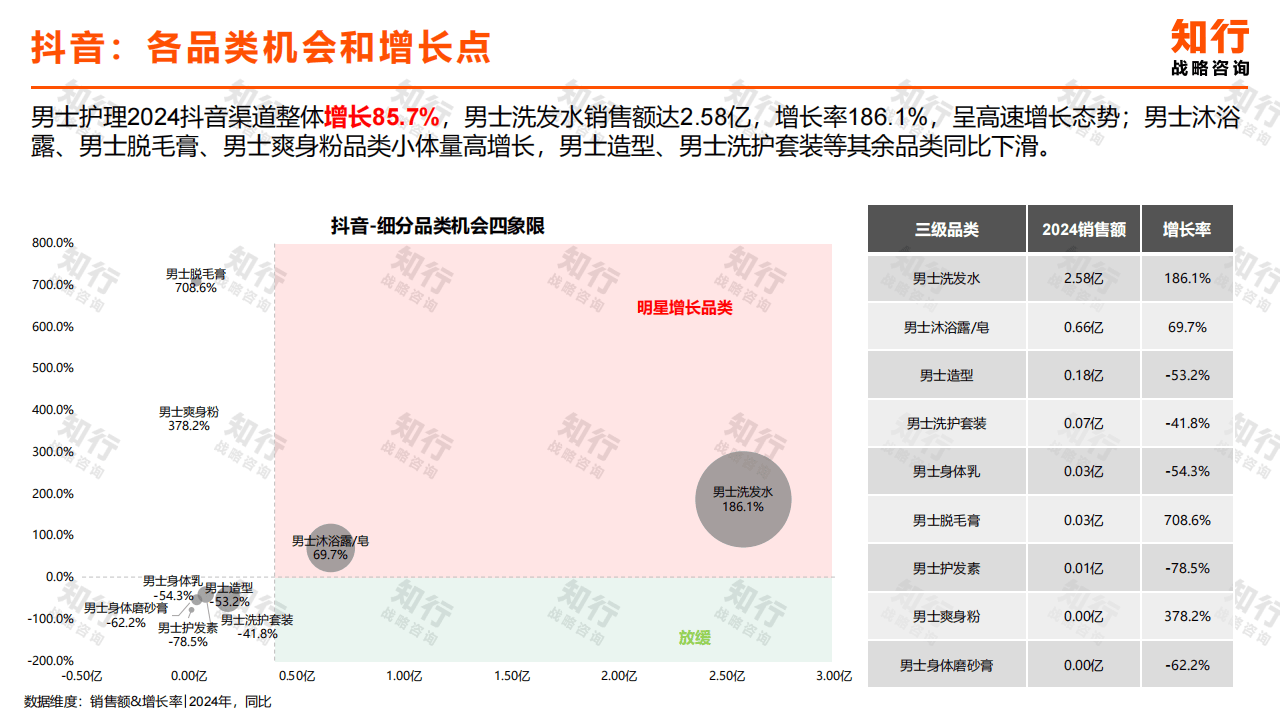Select the 男士脱毛膏 708.6% chart label
Screen dimensions: 1280x720
tap(196, 280)
